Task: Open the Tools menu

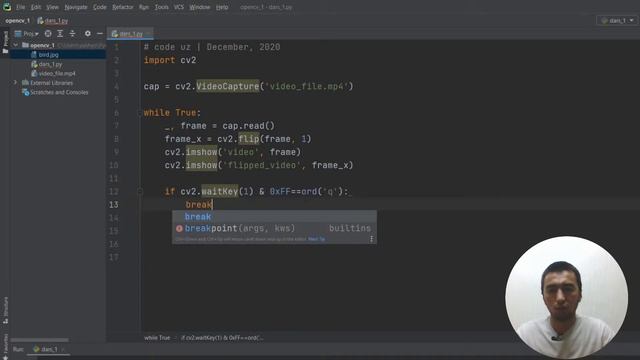Action: [161, 7]
